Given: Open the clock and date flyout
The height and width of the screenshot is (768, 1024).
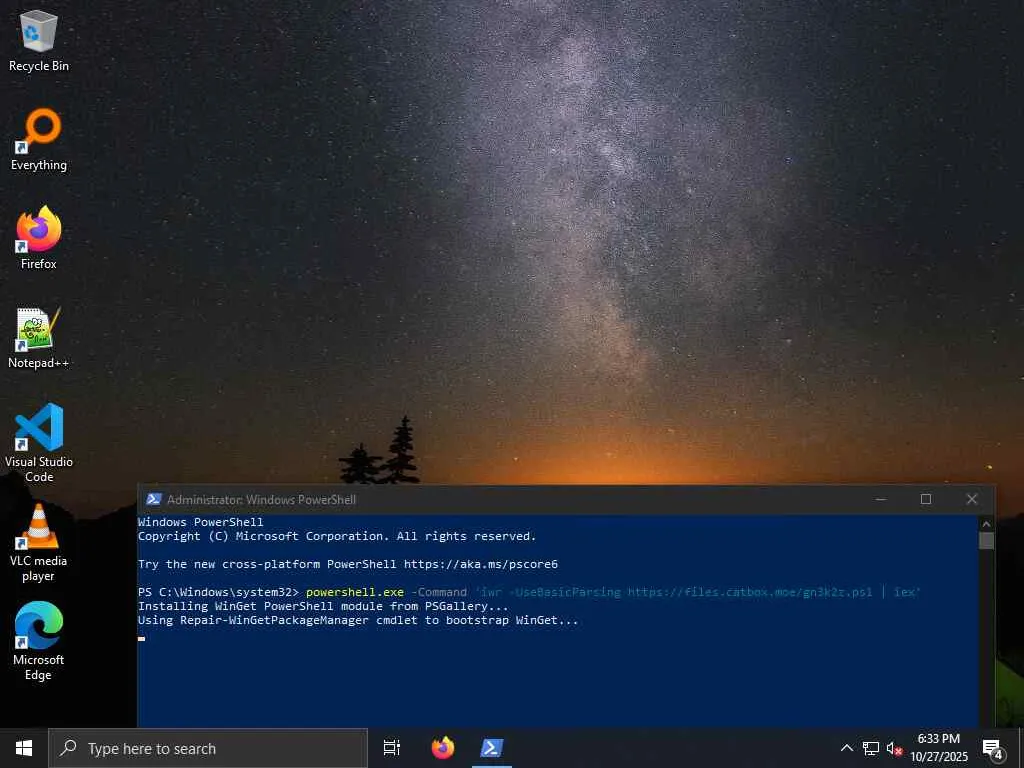Looking at the screenshot, I should click(939, 748).
